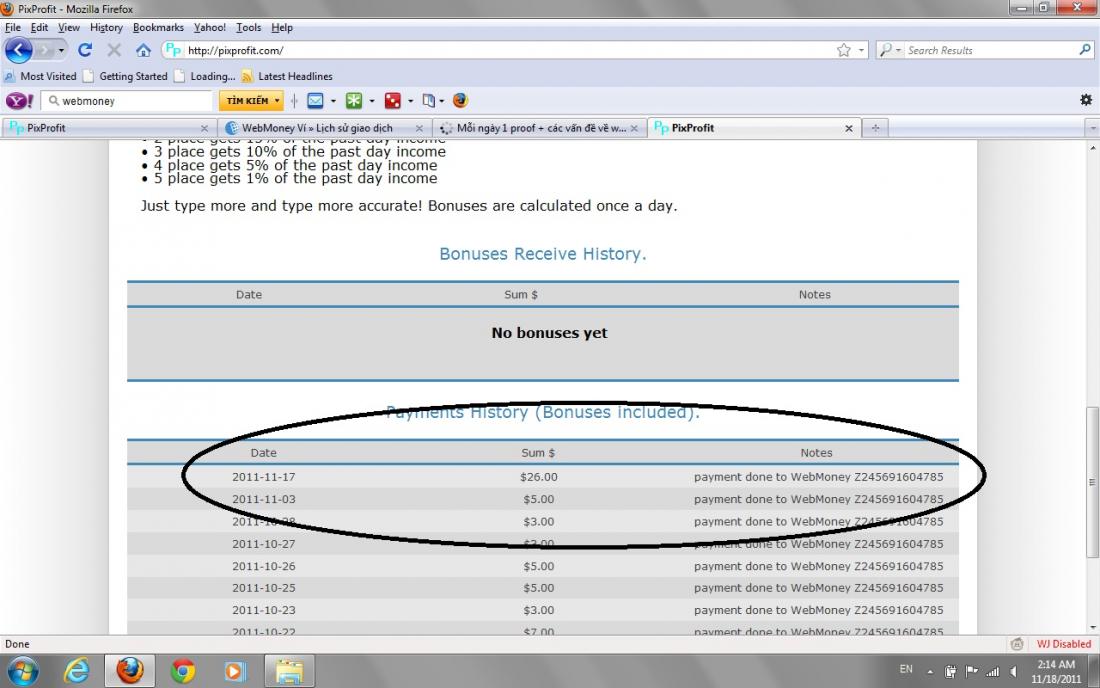Open Yahoo Mail envelope icon

coord(315,101)
